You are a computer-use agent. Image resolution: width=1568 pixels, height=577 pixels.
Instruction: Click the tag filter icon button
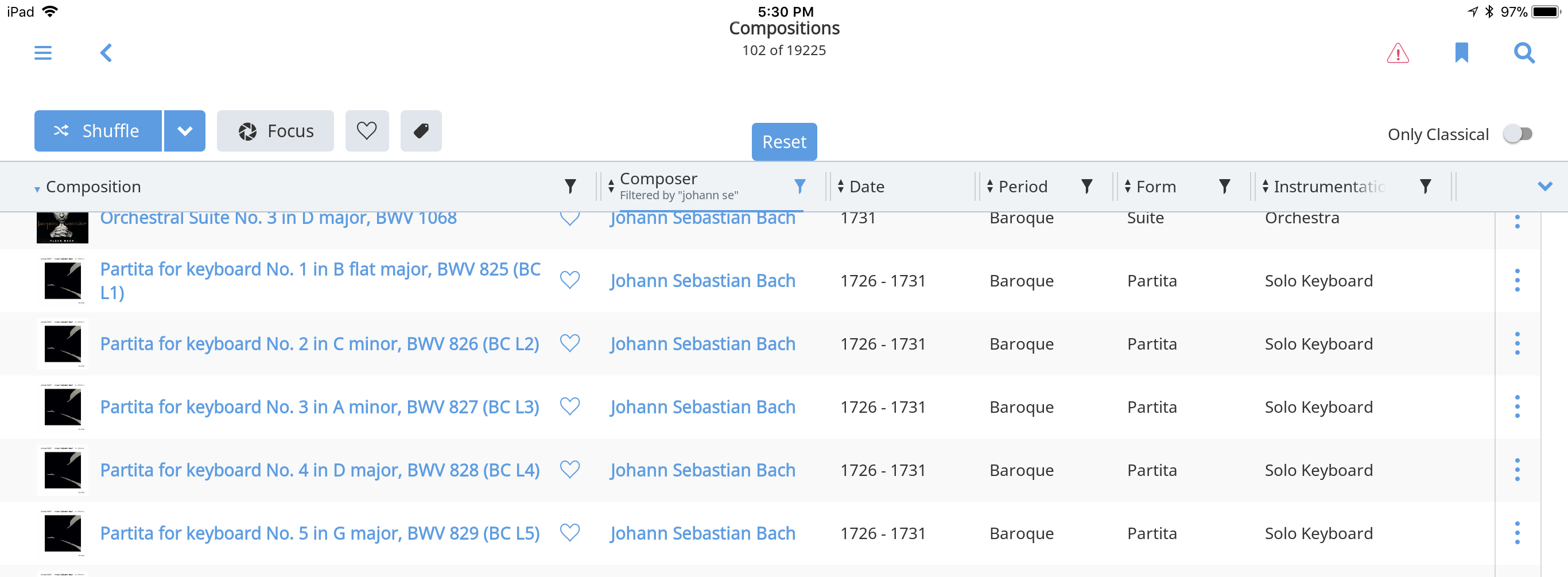point(421,131)
